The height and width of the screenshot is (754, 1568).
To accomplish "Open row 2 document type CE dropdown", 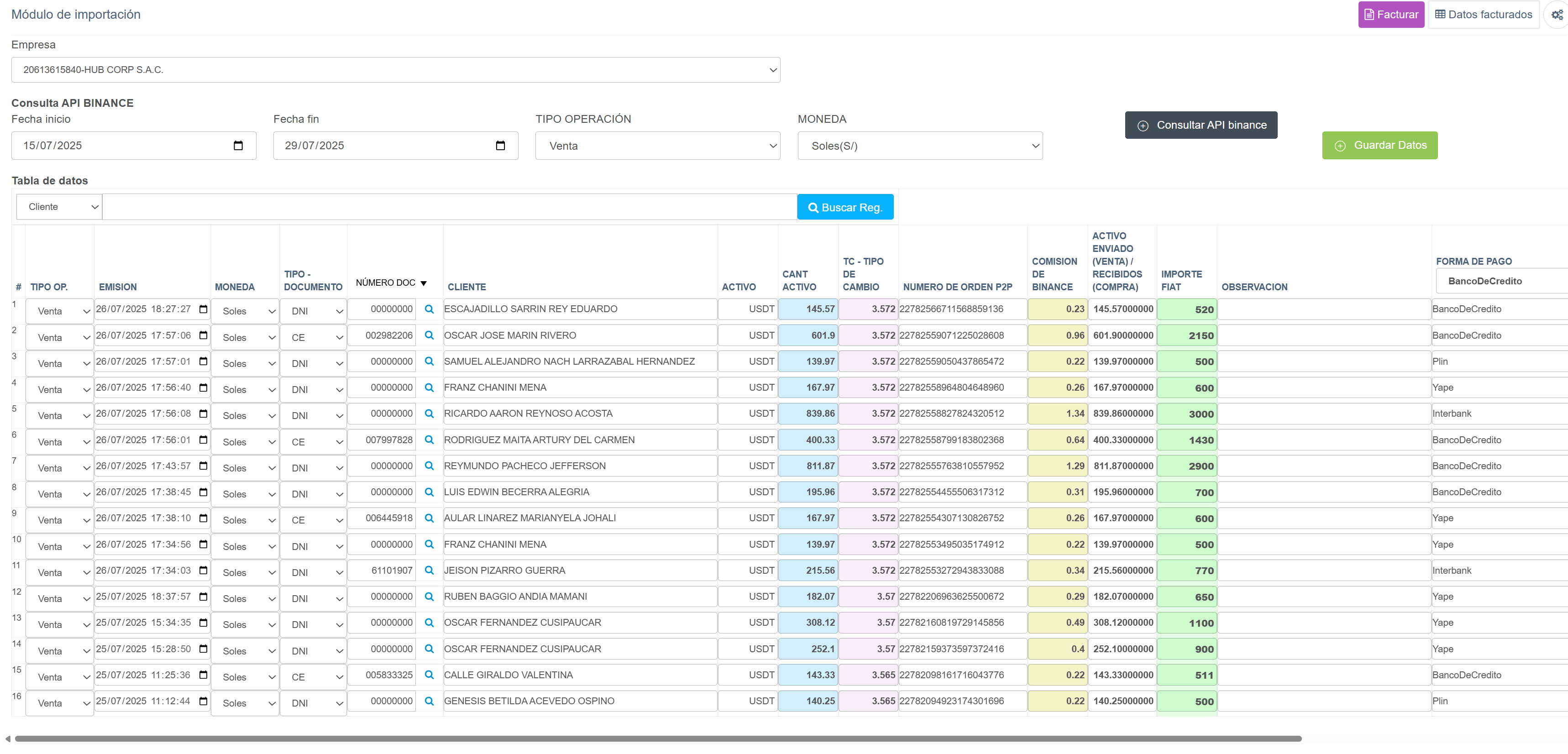I will pos(313,338).
